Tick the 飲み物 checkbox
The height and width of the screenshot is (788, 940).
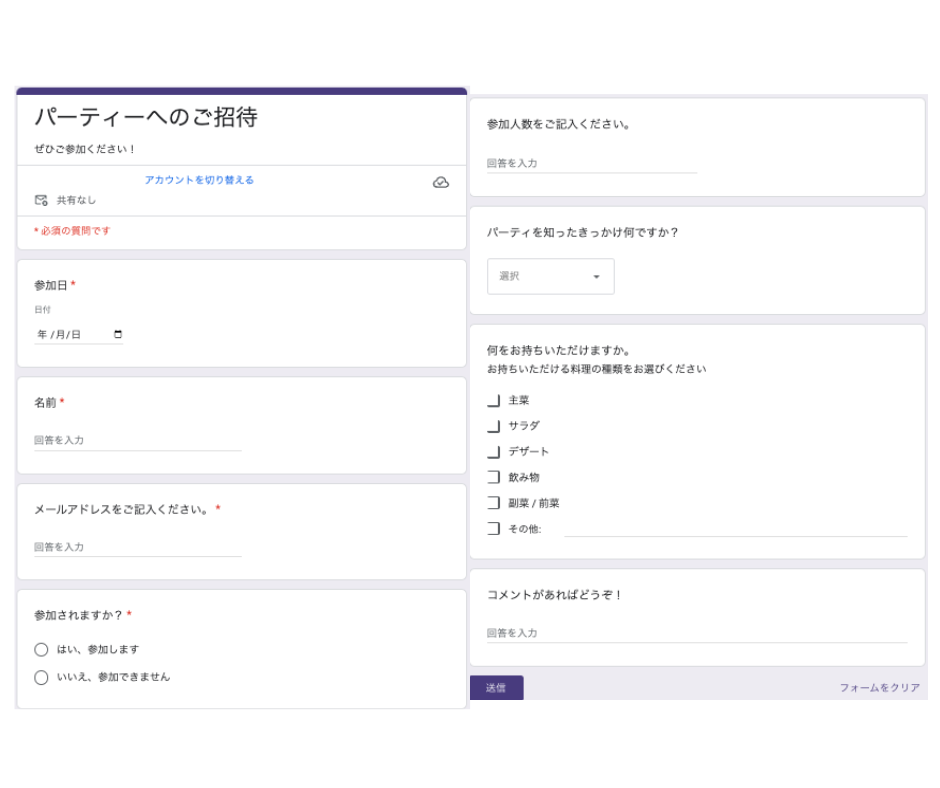tap(493, 477)
